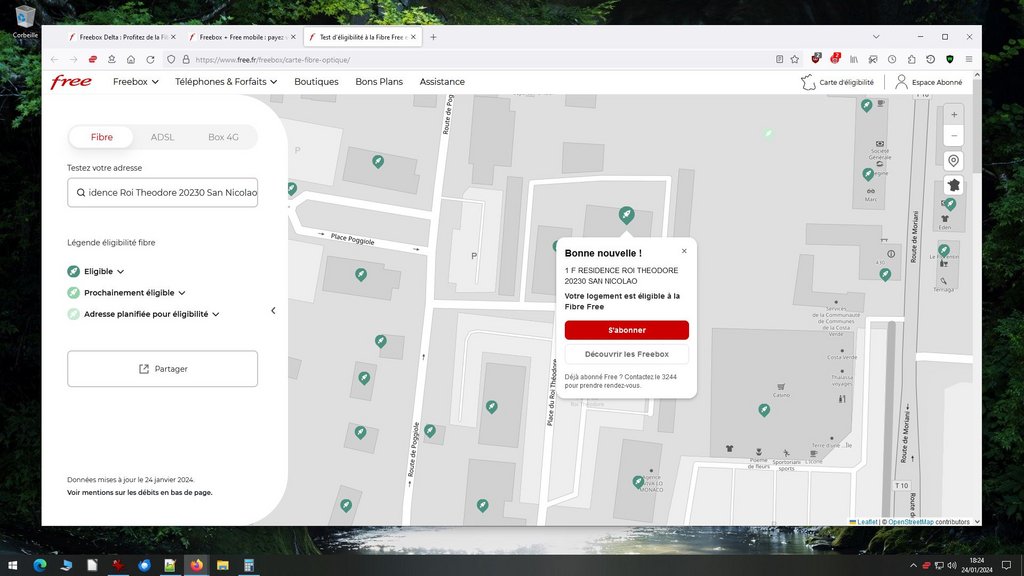
Task: Select the Fibre toggle option
Action: coord(101,137)
